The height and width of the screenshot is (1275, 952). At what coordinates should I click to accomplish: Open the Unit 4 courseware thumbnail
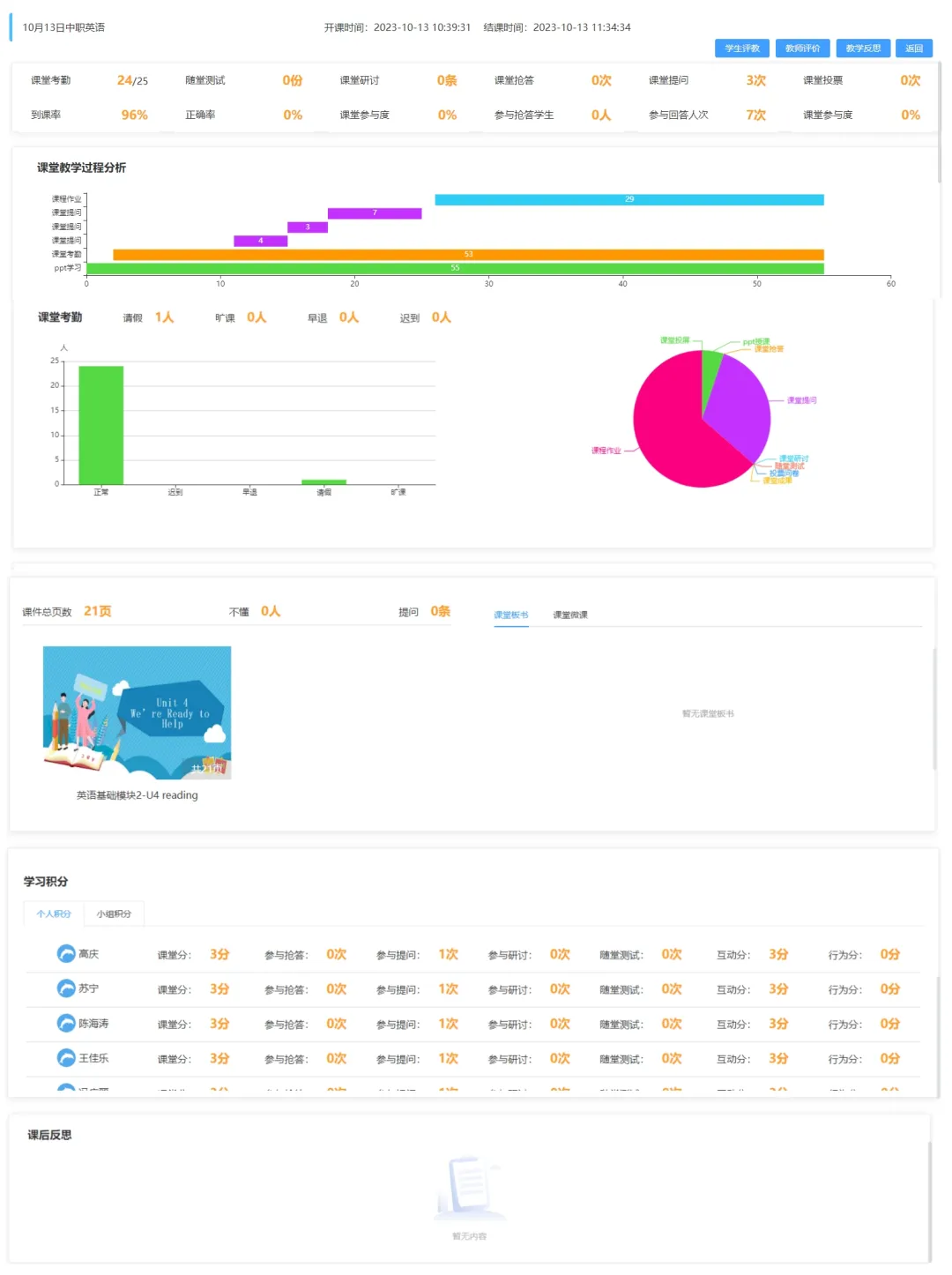point(138,712)
